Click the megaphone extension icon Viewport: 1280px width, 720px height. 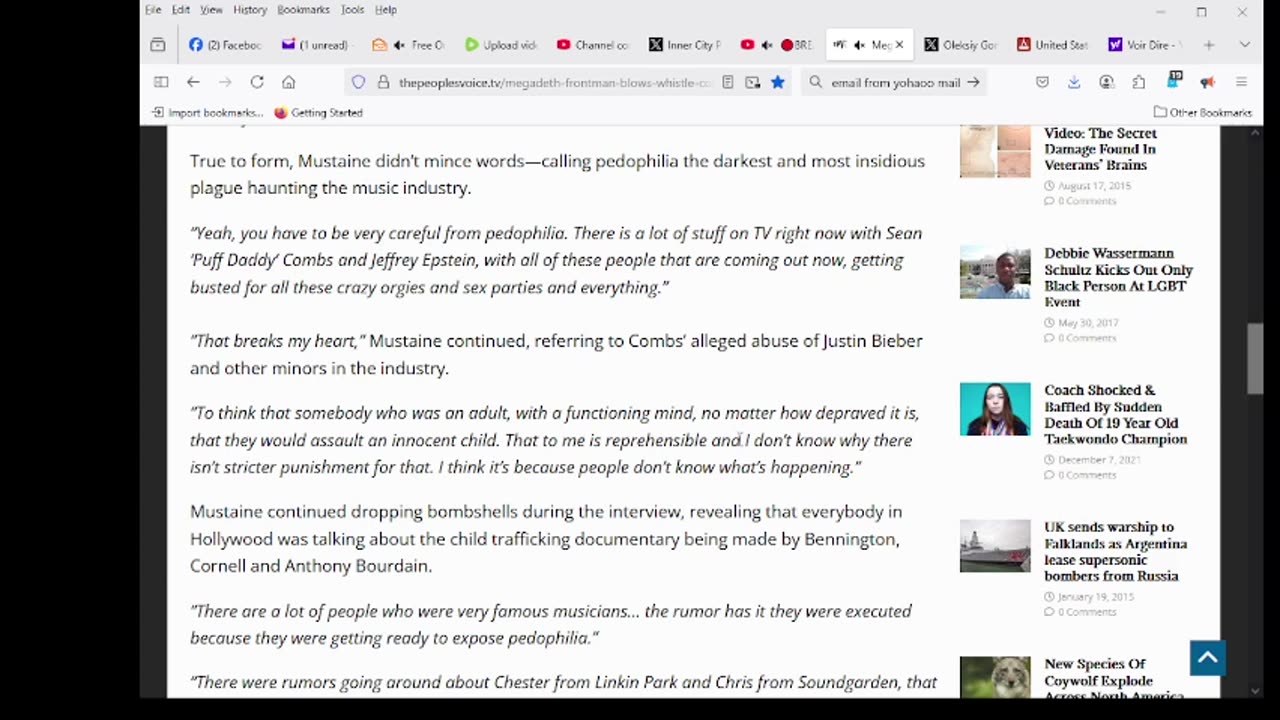tap(1207, 82)
